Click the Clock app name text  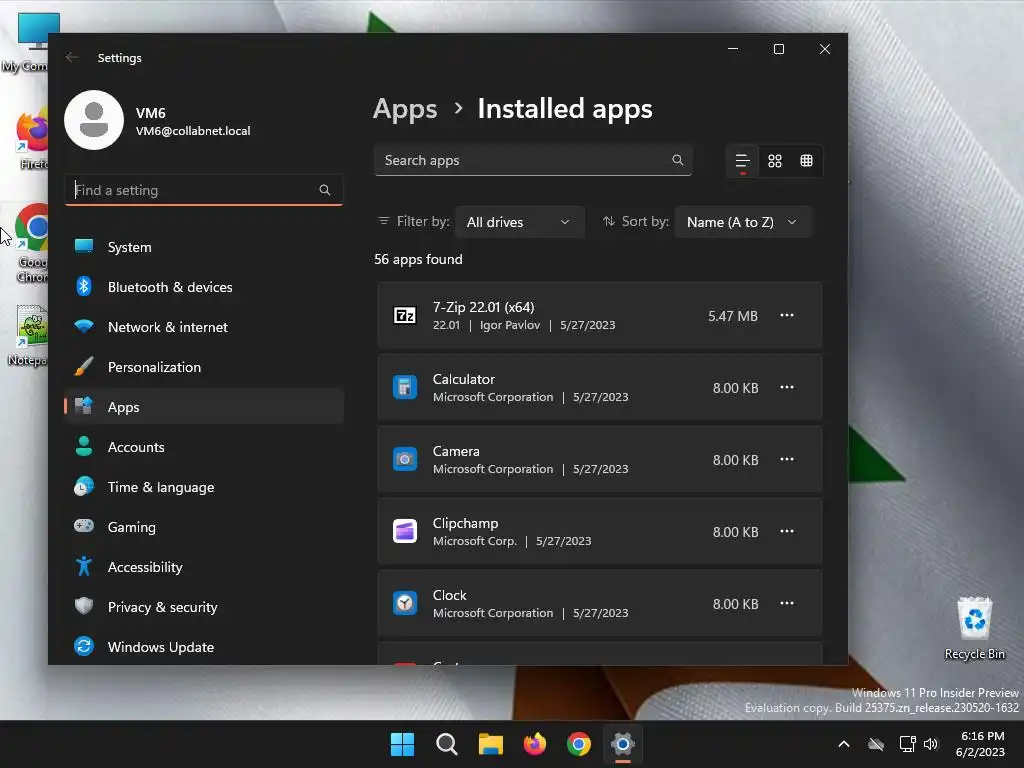tap(449, 595)
